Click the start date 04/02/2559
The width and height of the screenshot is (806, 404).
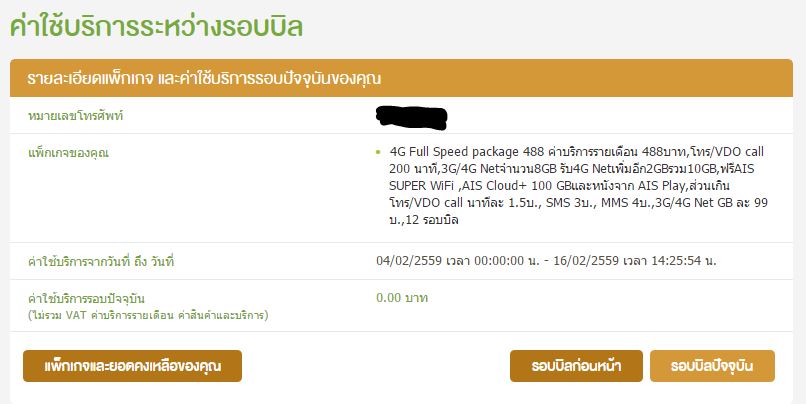click(x=409, y=261)
